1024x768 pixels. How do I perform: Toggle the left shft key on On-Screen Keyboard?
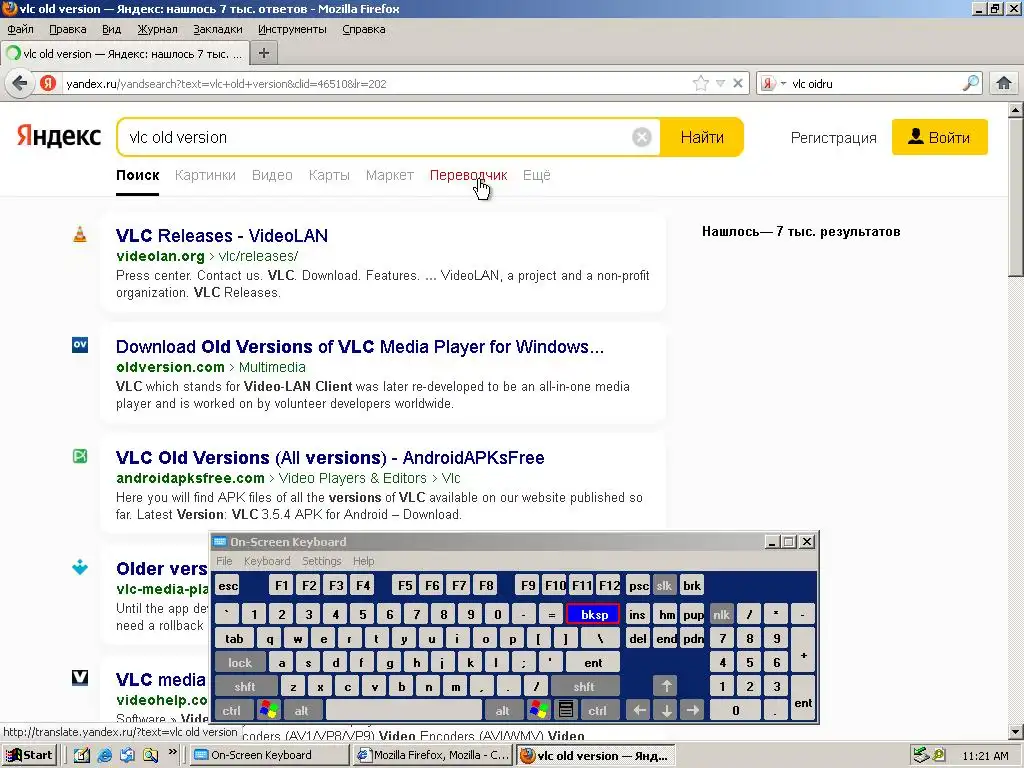coord(245,686)
